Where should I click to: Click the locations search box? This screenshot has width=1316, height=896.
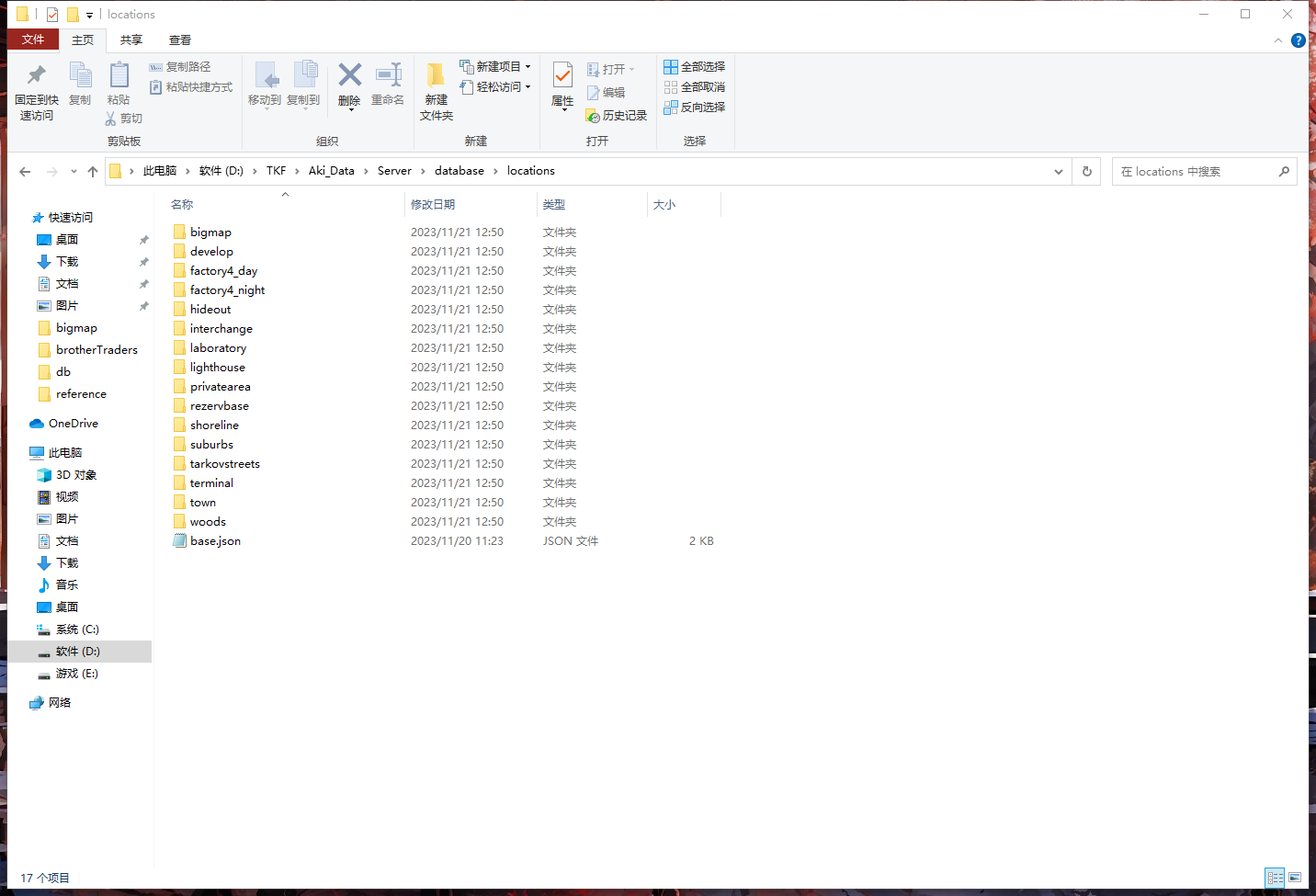(x=1195, y=172)
